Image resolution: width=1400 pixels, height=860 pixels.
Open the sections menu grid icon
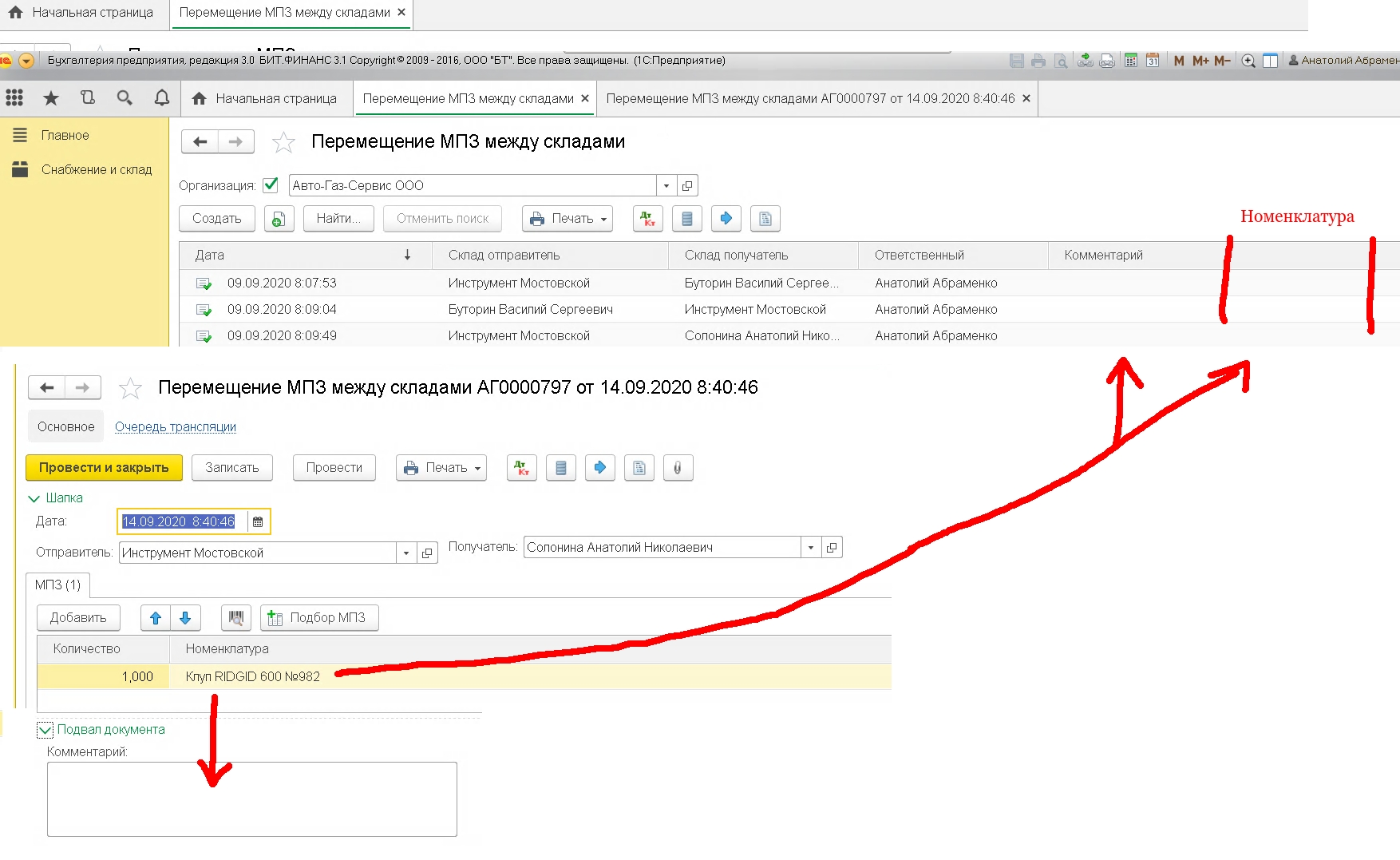[14, 98]
